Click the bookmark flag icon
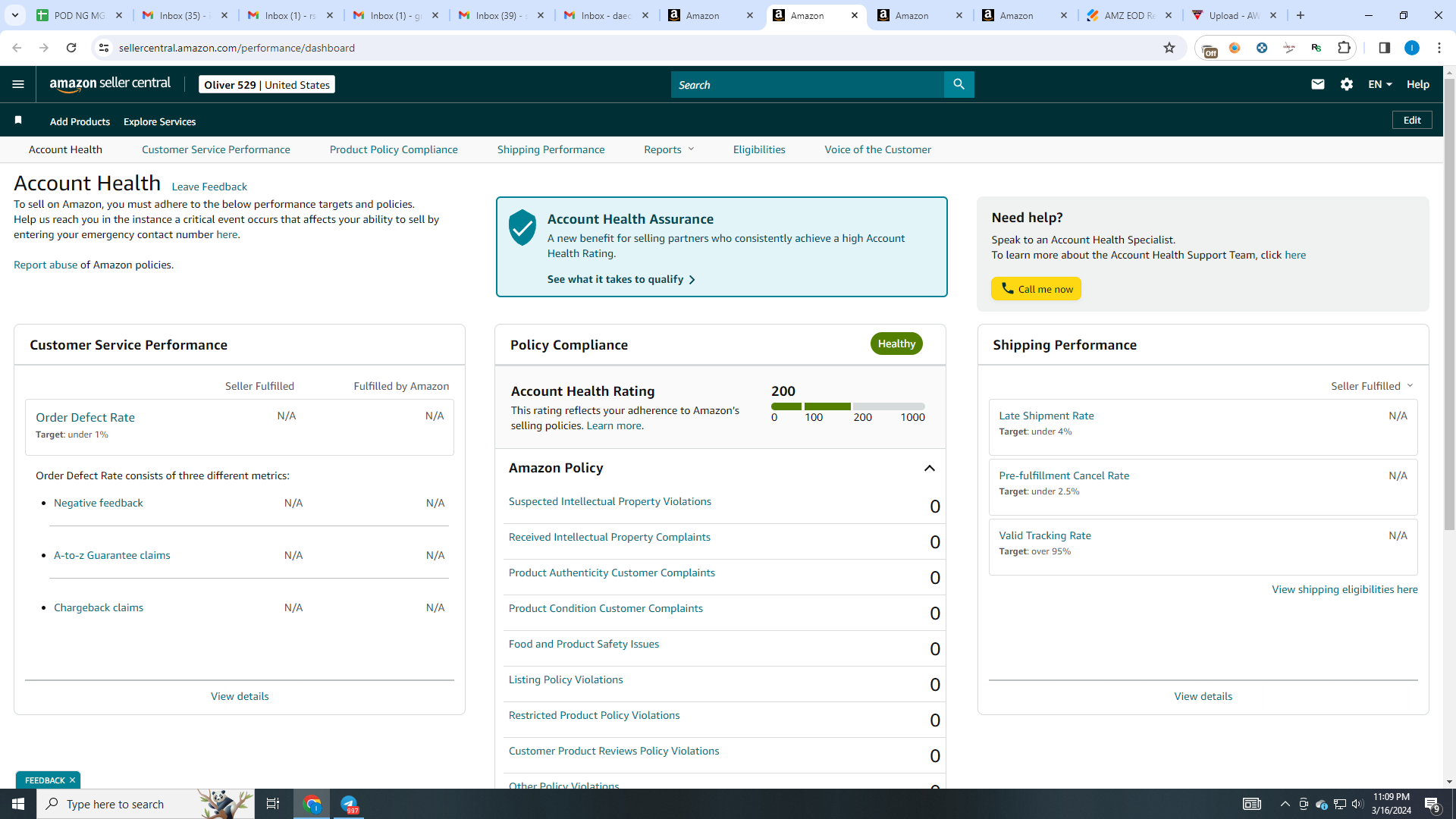Image resolution: width=1456 pixels, height=819 pixels. click(18, 121)
